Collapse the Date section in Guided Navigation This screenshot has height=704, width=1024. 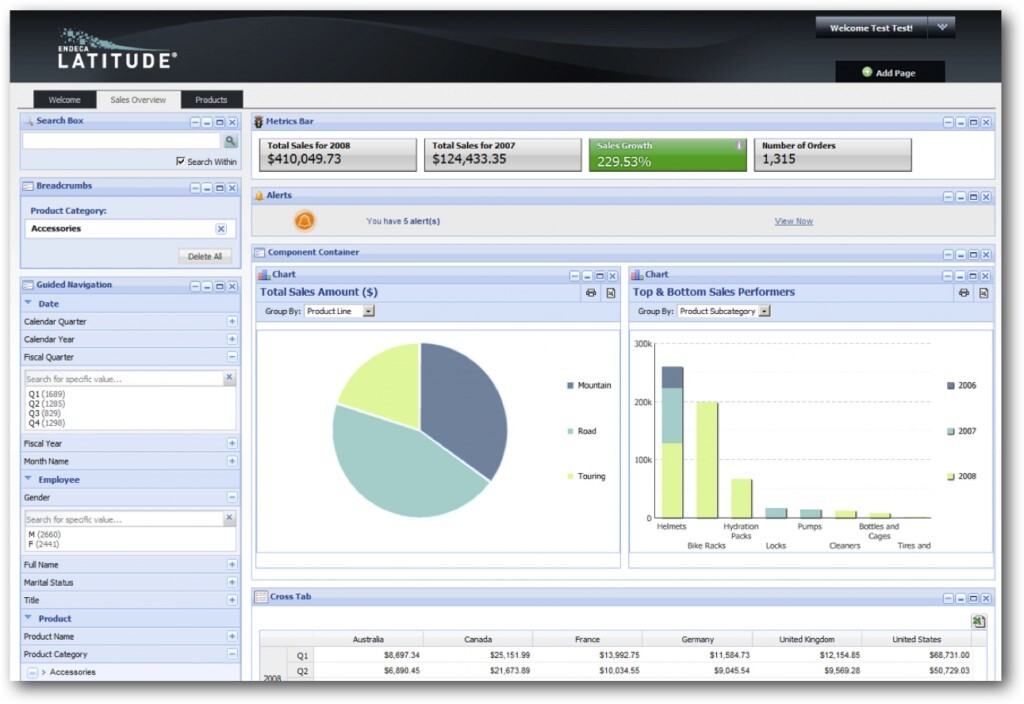click(x=26, y=303)
